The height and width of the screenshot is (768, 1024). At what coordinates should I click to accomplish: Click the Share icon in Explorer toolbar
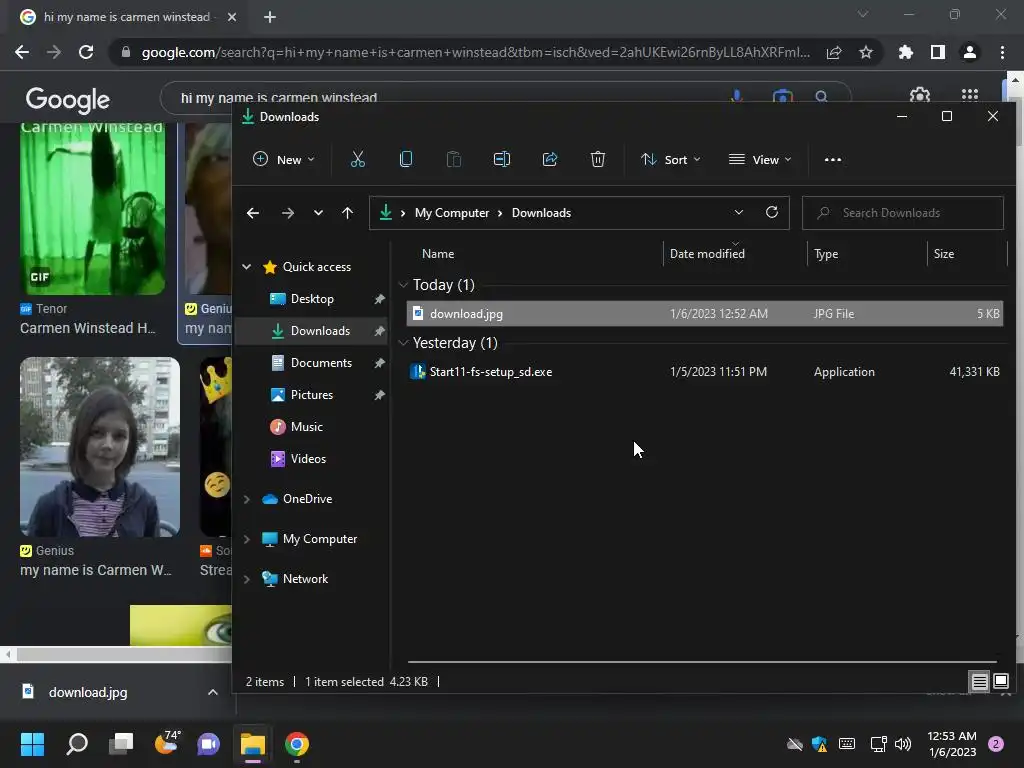(x=550, y=159)
